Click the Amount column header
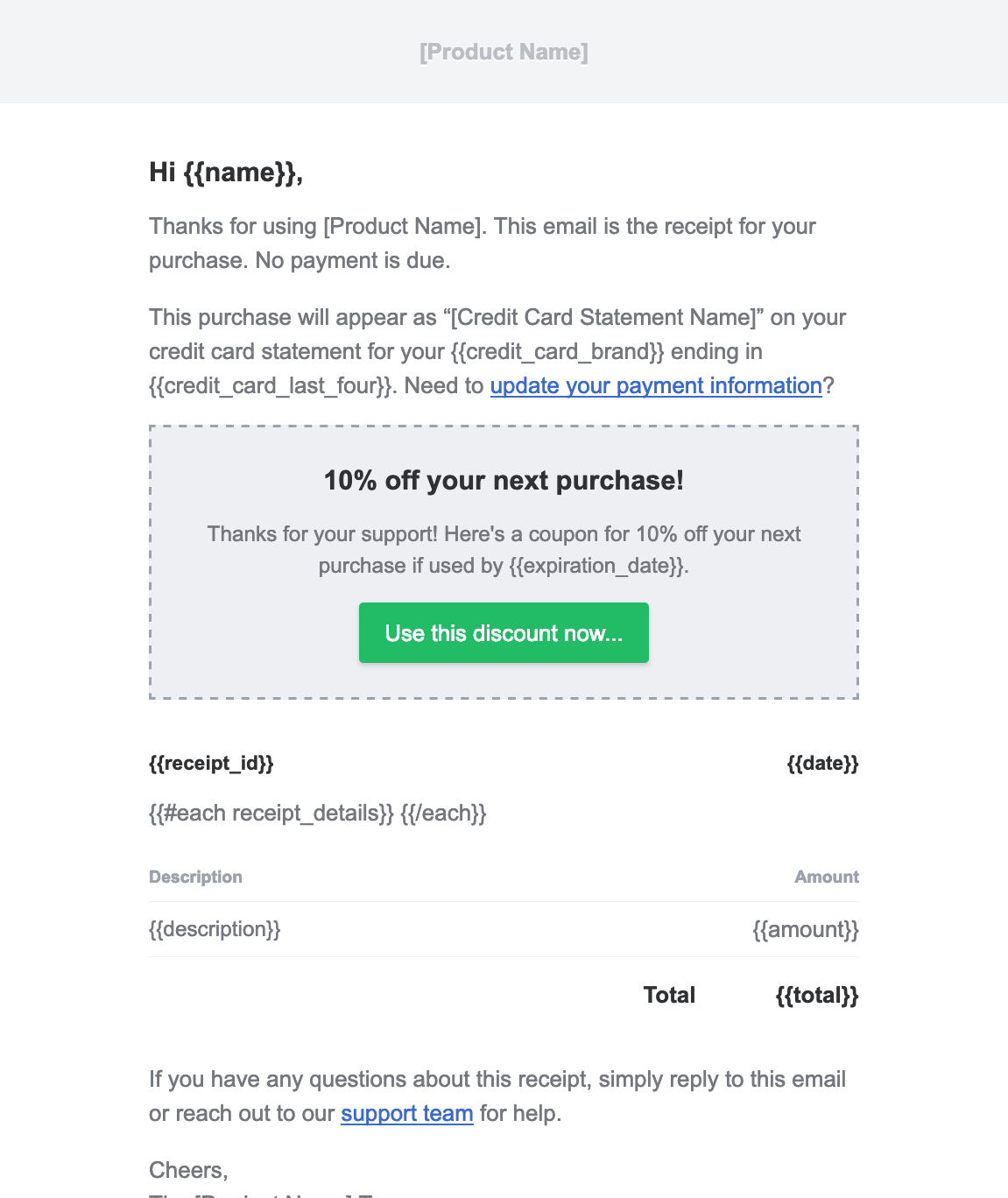Screen dimensions: 1008x1198 click(x=826, y=877)
